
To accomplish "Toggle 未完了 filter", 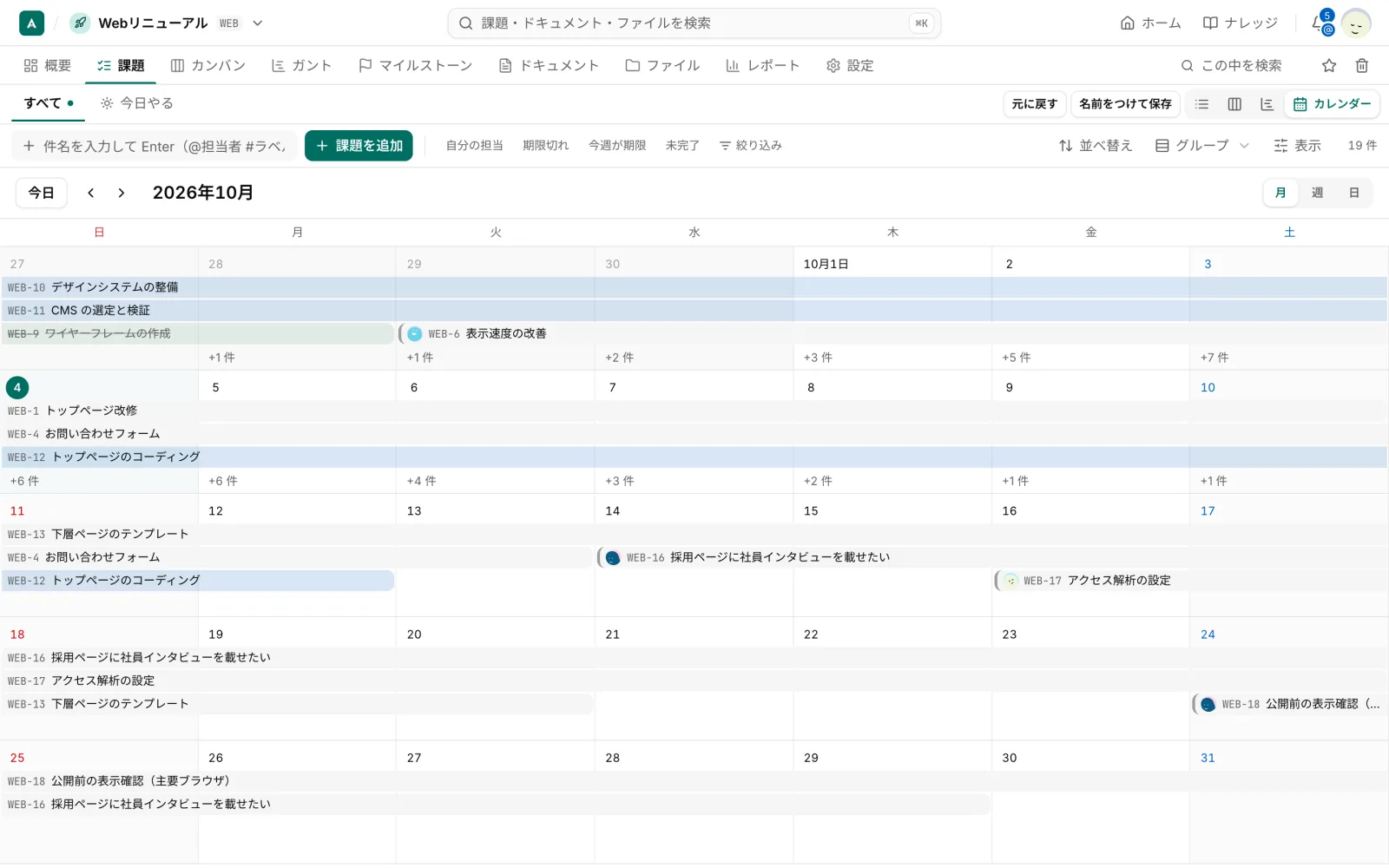I will 682,146.
